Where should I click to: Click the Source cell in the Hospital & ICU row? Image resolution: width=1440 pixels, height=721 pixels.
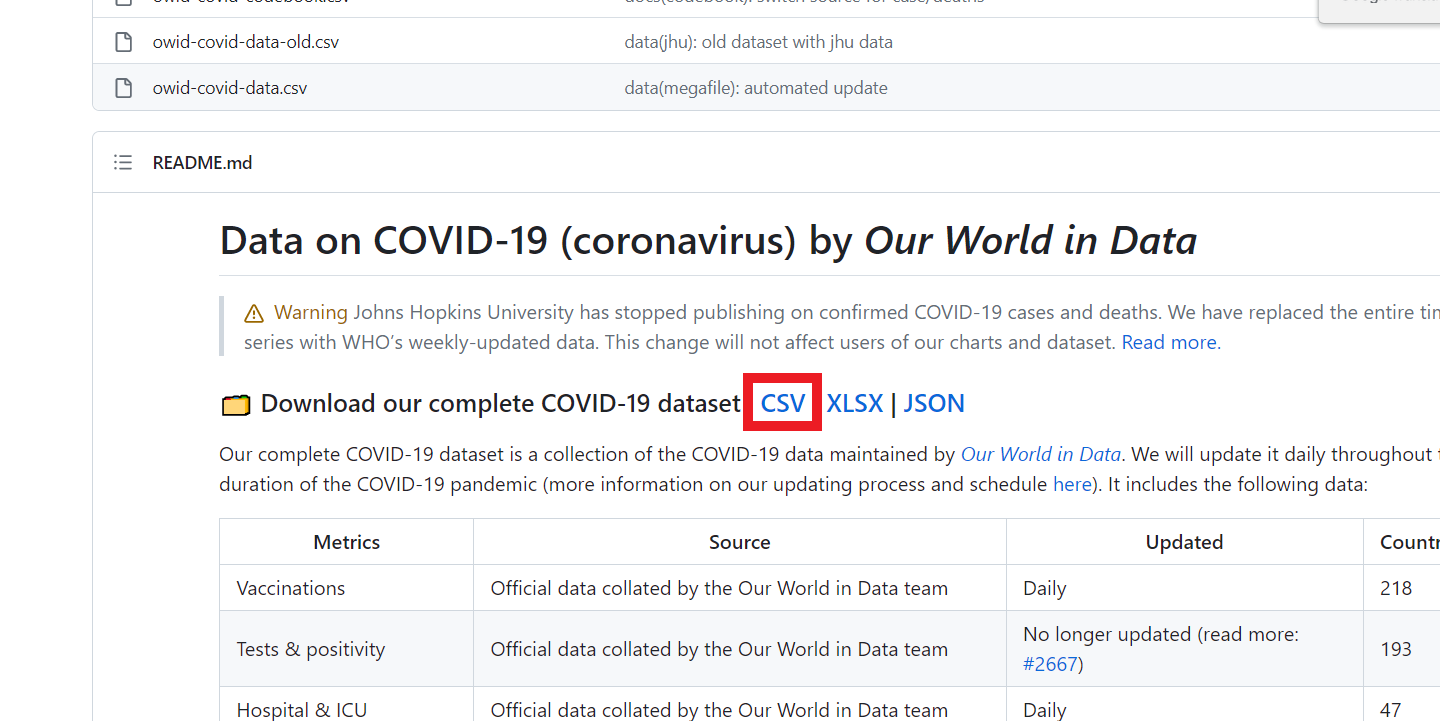740,705
